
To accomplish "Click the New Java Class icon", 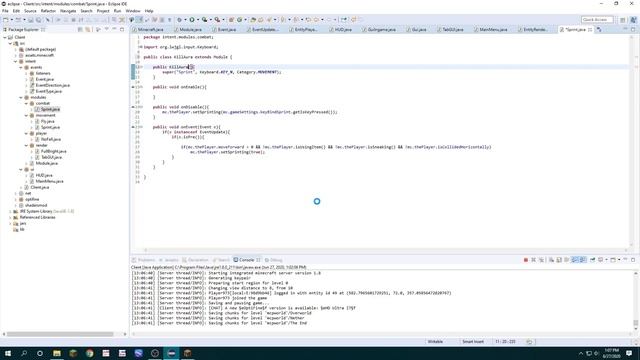I will click(240, 20).
